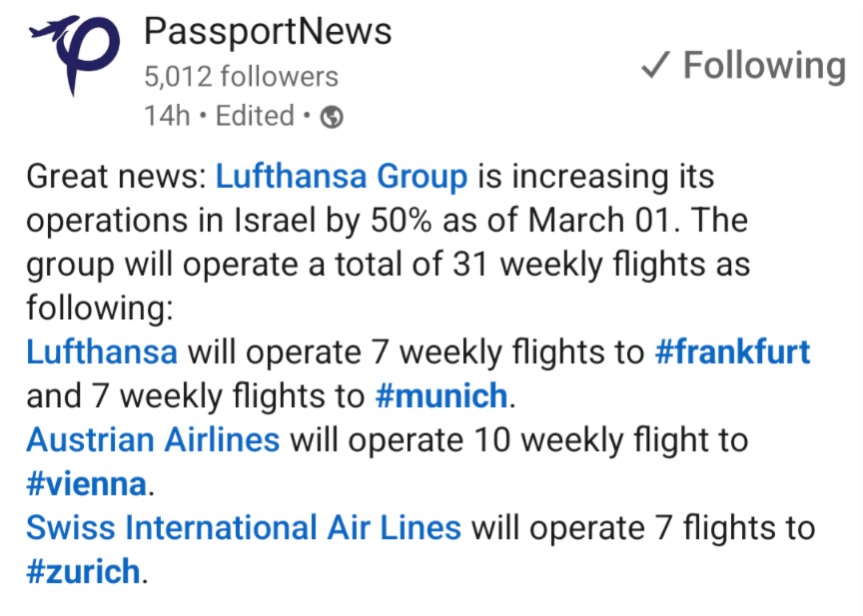
Task: Toggle the Following button
Action: 744,66
